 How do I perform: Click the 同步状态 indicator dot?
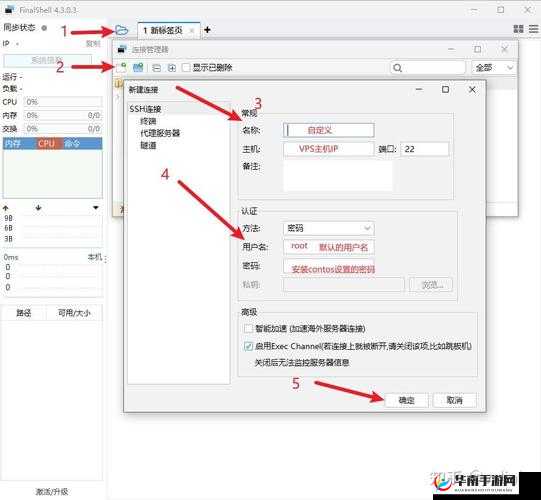44,28
